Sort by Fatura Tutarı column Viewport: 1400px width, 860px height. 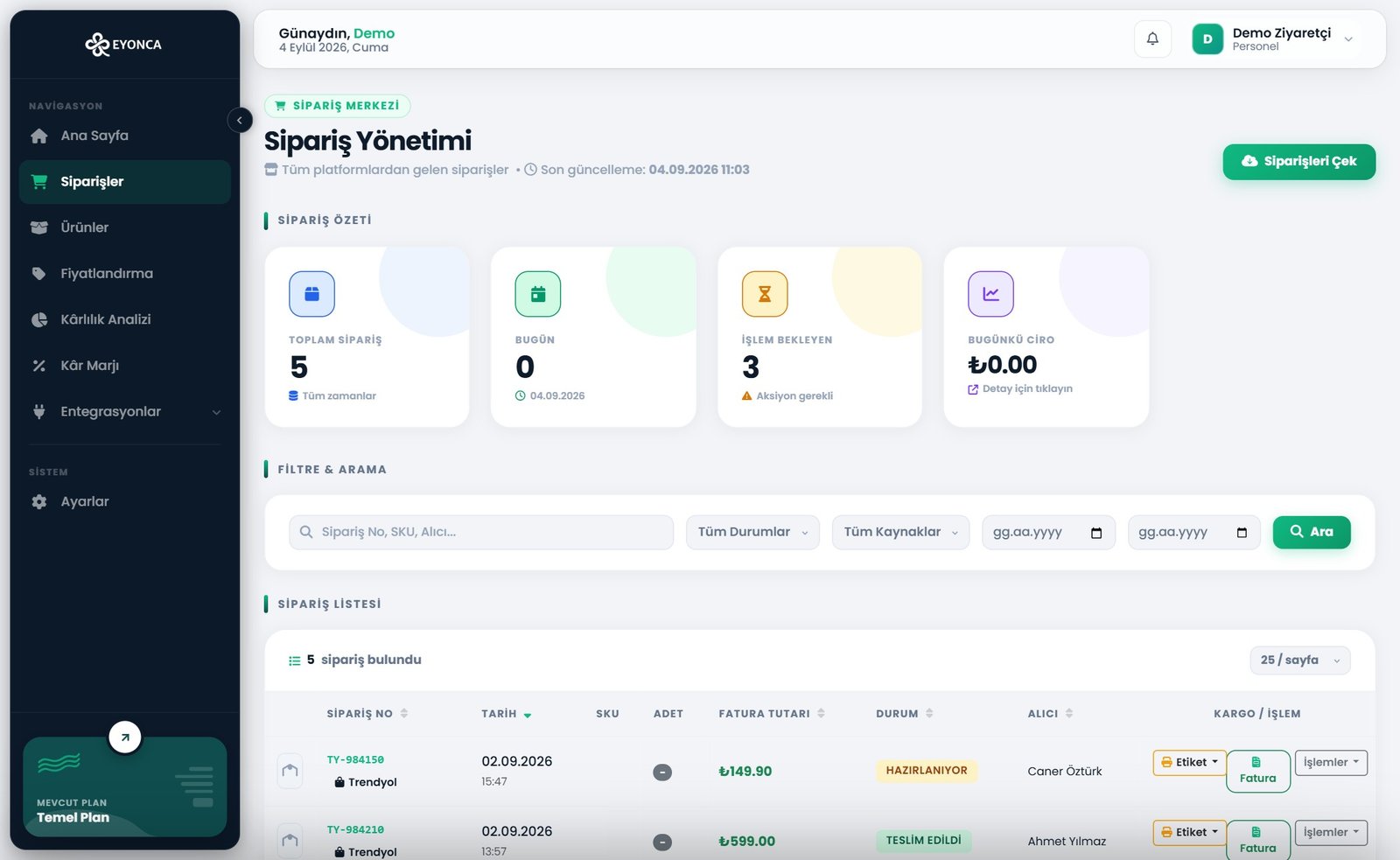point(772,714)
